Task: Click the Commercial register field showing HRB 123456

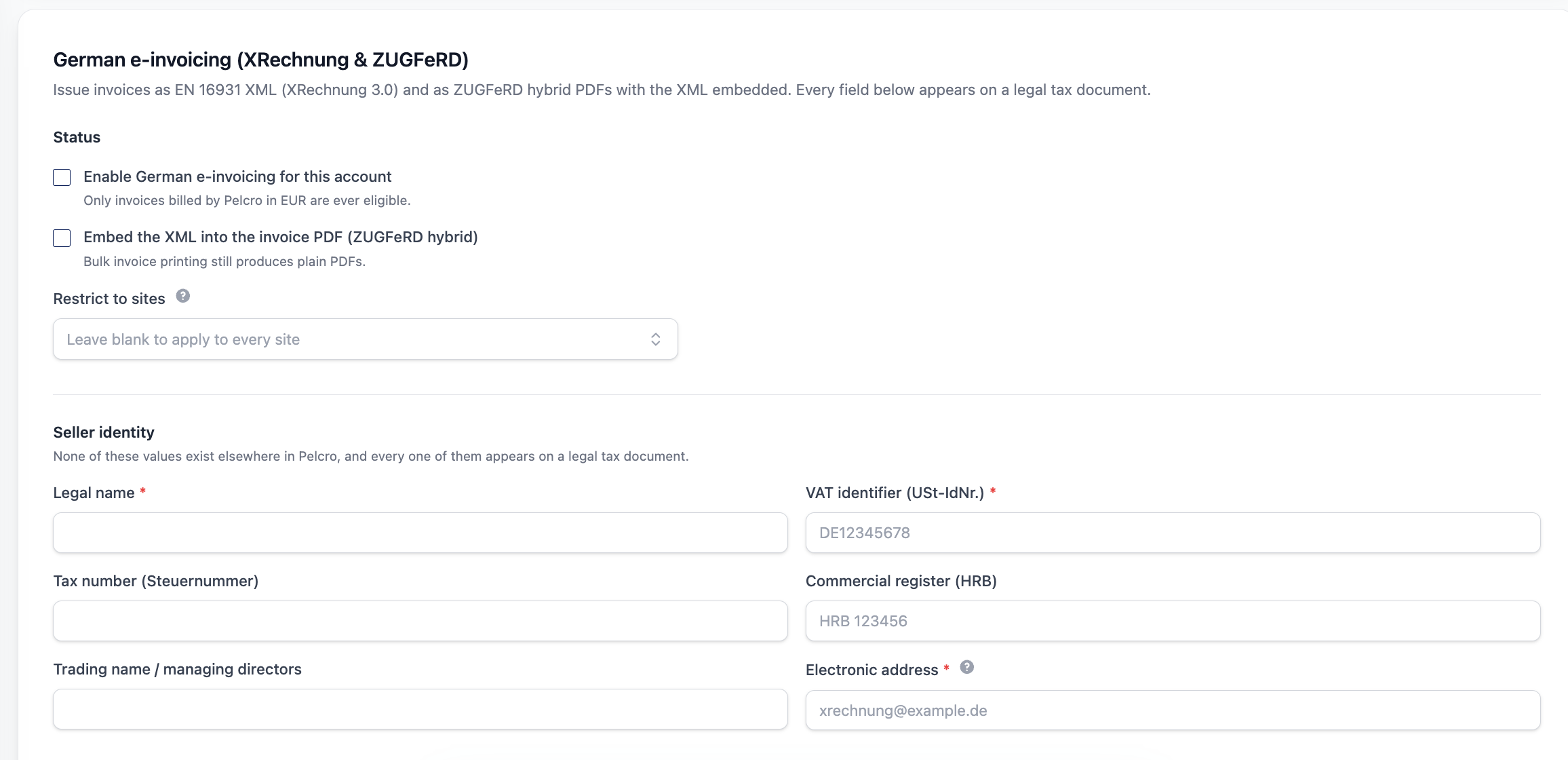Action: tap(1173, 621)
